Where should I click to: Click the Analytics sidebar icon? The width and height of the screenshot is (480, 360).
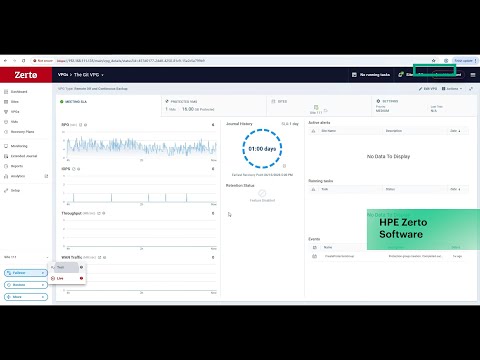[x=6, y=176]
